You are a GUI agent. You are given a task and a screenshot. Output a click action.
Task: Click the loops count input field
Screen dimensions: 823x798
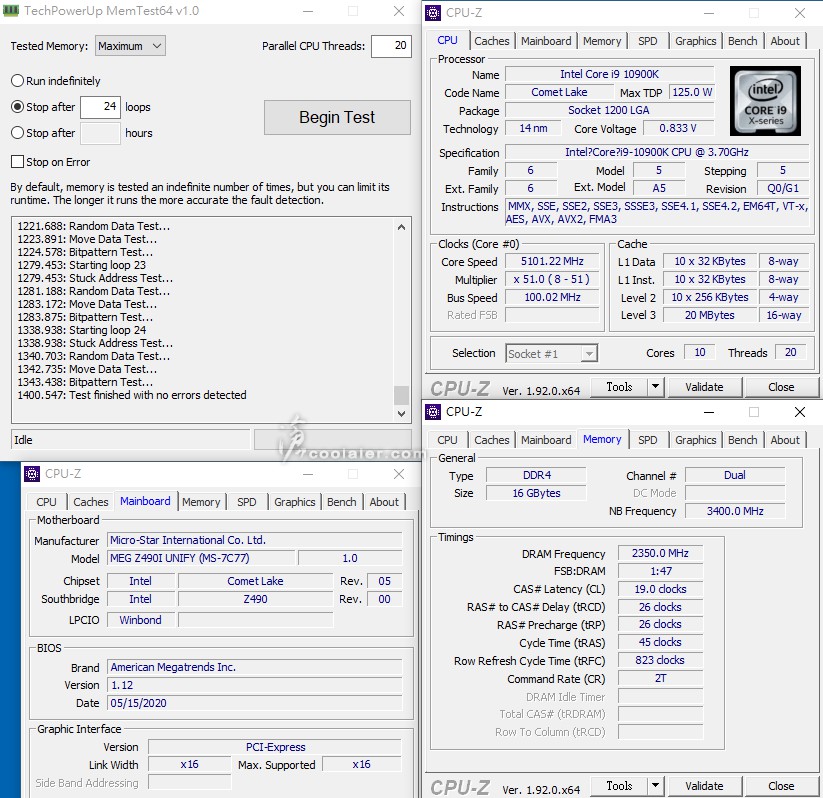click(x=100, y=107)
